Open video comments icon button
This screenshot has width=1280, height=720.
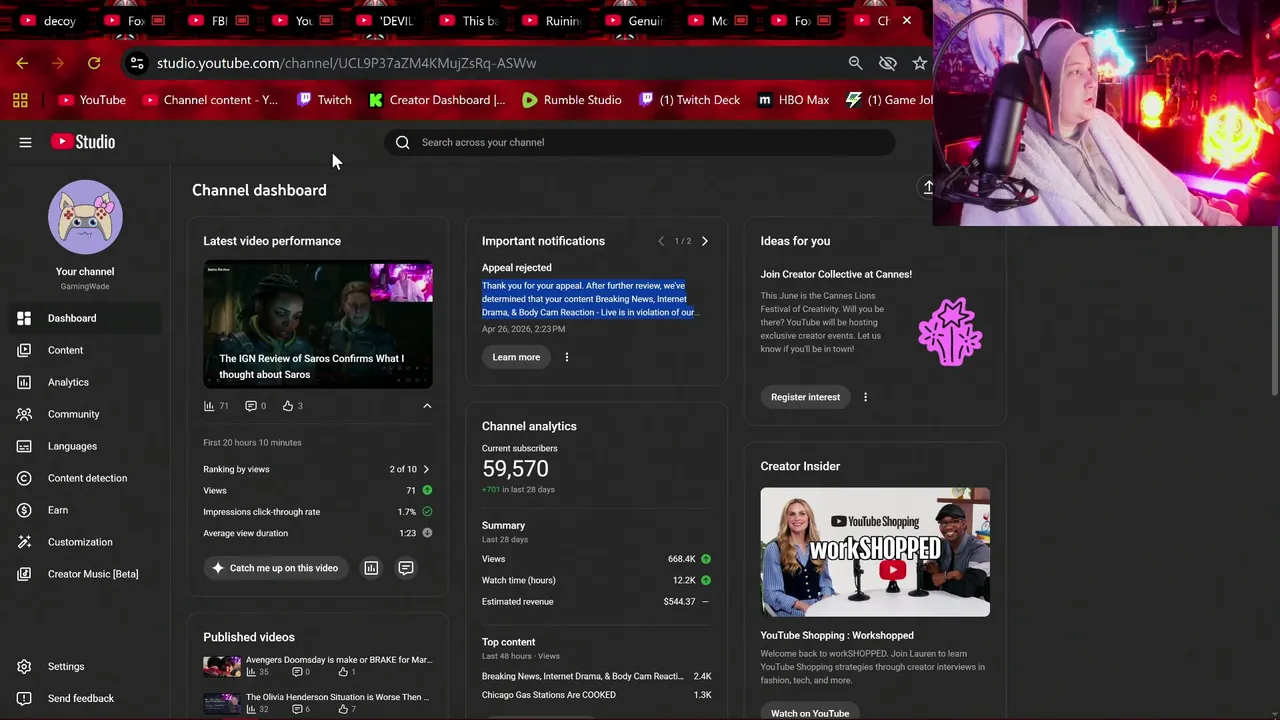click(406, 568)
